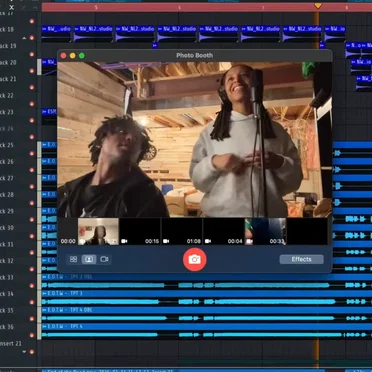Click the orange playhead marker on timeline
372x372 pixels.
point(318,6)
